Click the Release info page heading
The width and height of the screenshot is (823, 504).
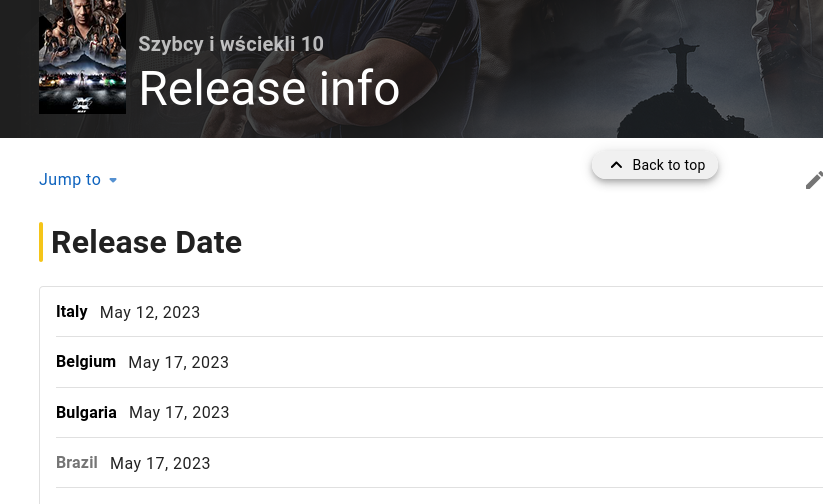tap(269, 88)
